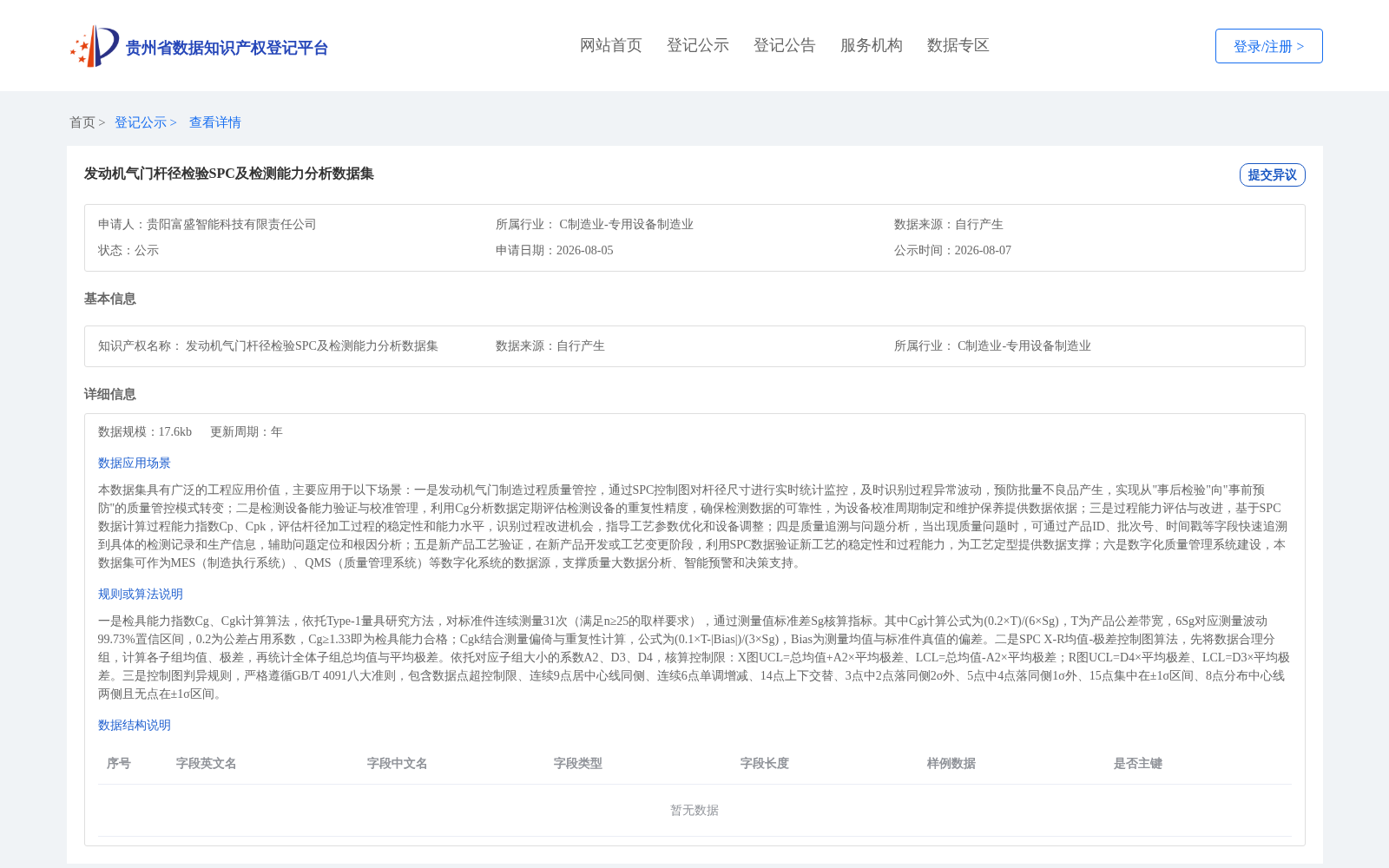Open the 服务机构 navigation item
Viewport: 1389px width, 868px height.
(x=872, y=45)
